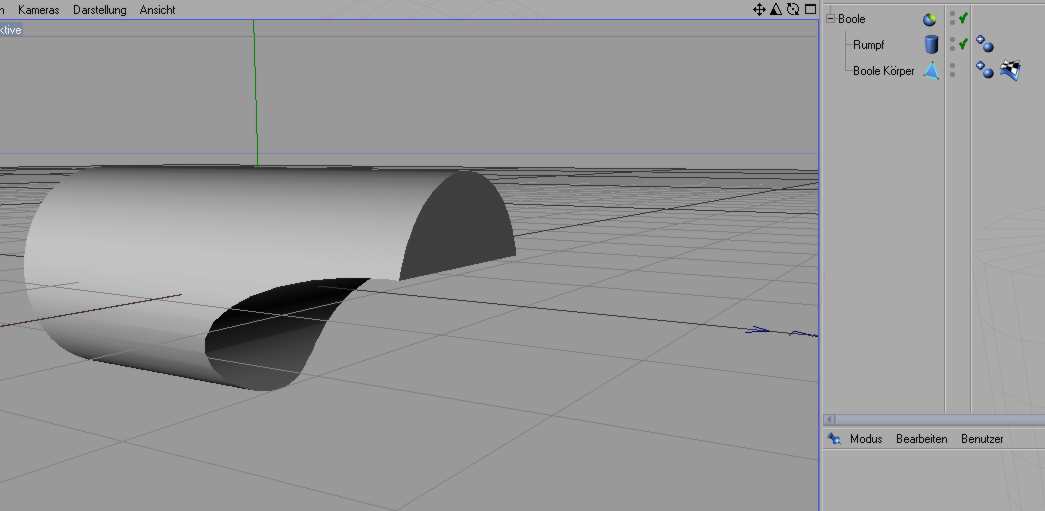Select the Phong tag on Boole Körper
Image resolution: width=1045 pixels, height=511 pixels.
(985, 70)
